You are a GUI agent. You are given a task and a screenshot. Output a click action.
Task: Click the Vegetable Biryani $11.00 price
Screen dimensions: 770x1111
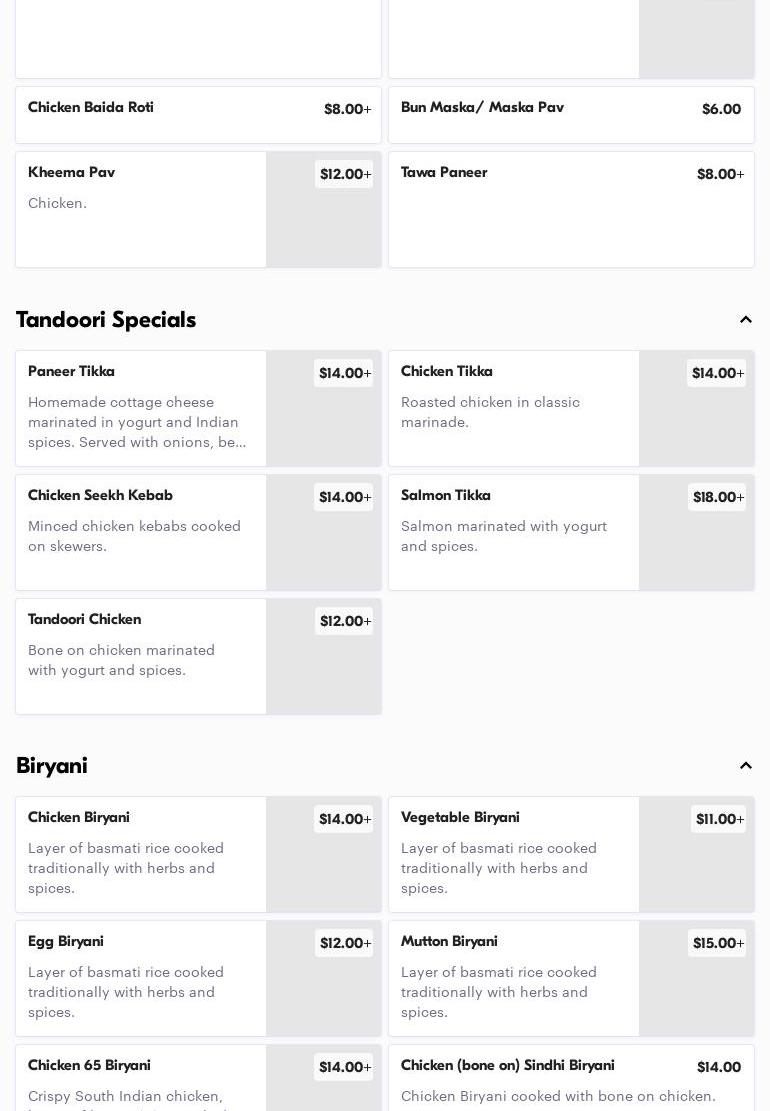717,819
